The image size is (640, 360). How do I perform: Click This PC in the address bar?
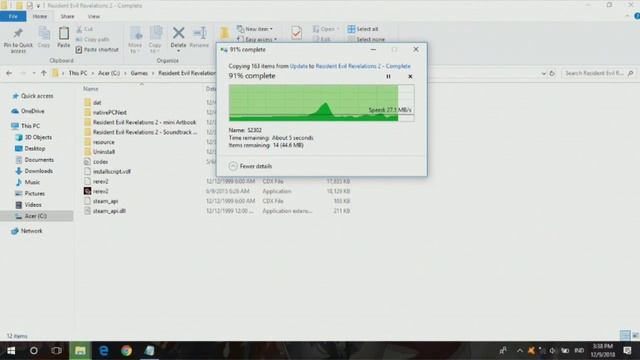coord(78,73)
